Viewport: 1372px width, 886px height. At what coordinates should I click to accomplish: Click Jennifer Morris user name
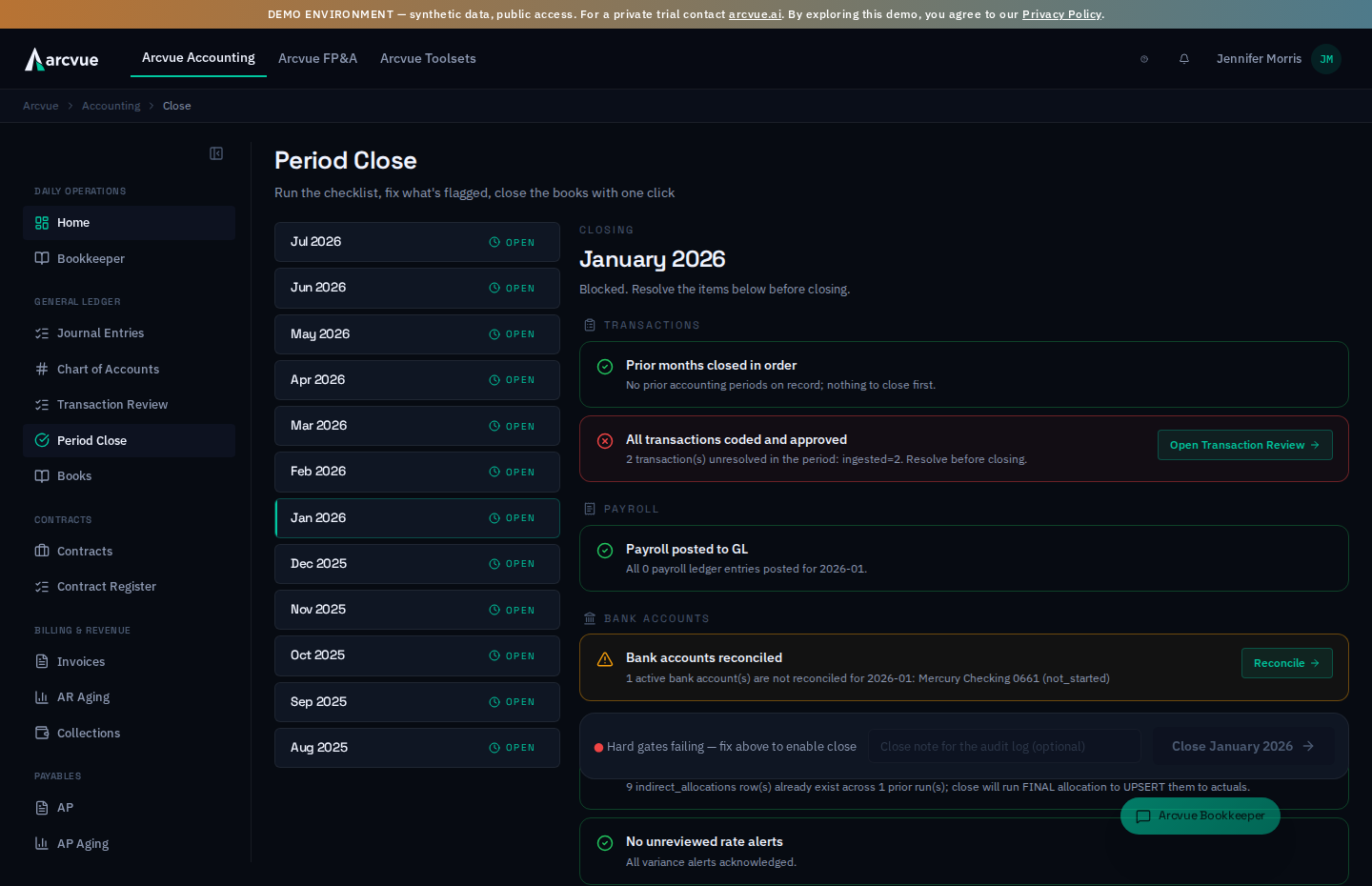[x=1259, y=59]
